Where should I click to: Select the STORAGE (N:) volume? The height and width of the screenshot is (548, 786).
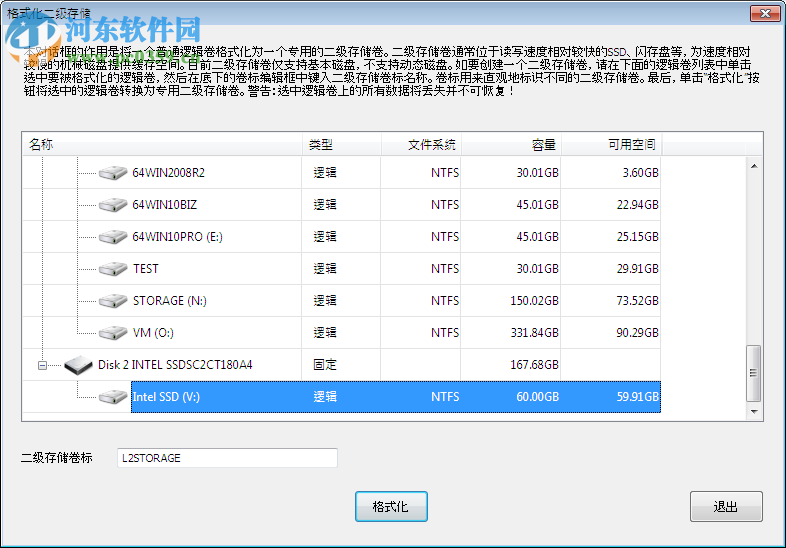point(169,301)
